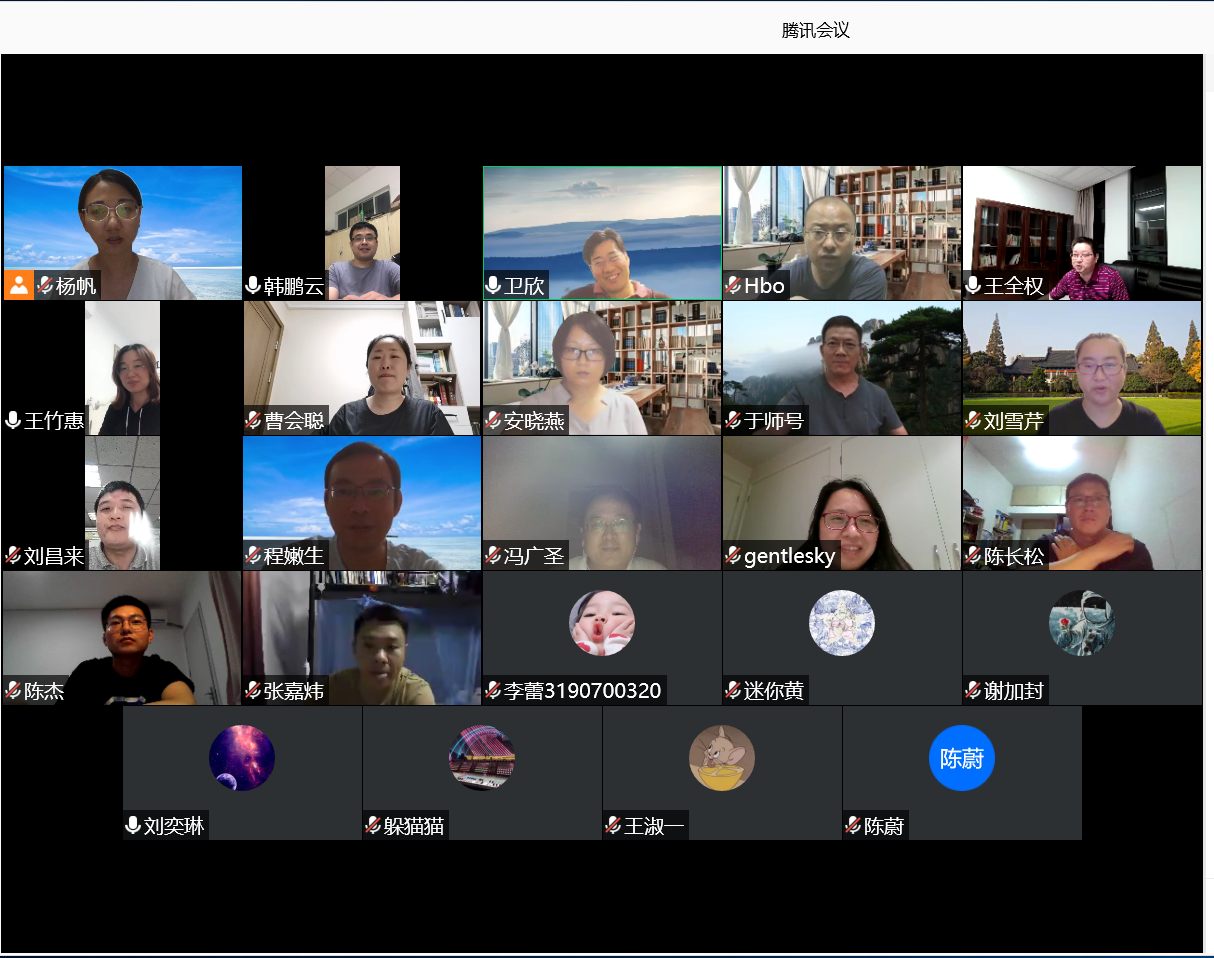
Task: Select 王淑一's cartoon mouse avatar
Action: click(x=722, y=758)
